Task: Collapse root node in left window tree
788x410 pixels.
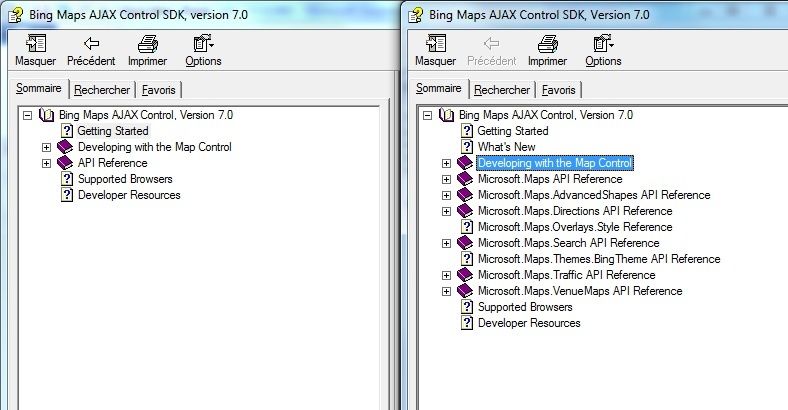Action: click(x=28, y=116)
